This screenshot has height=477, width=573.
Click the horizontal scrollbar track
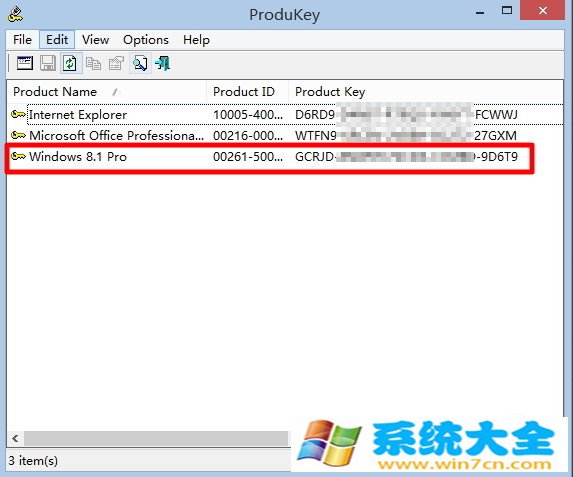tap(156, 438)
